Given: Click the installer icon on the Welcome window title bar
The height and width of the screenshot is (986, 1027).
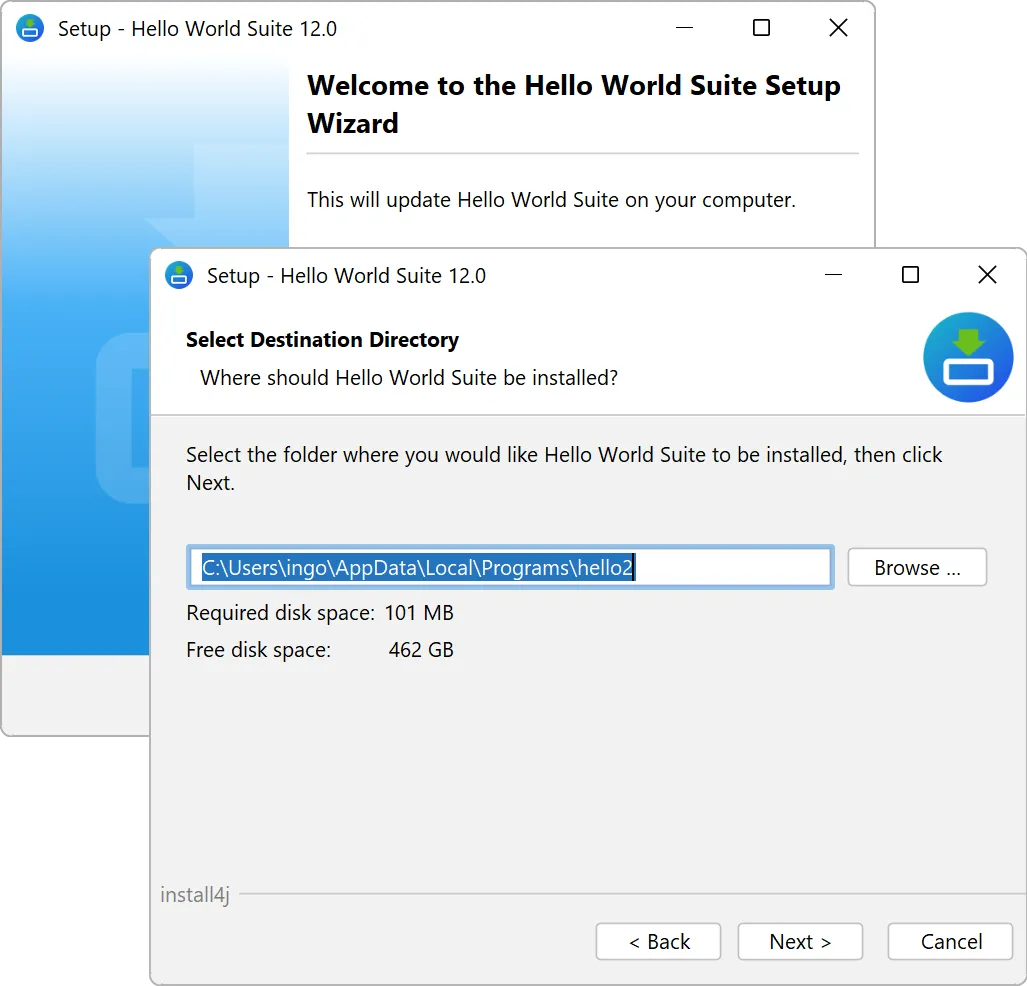Looking at the screenshot, I should click(x=30, y=28).
